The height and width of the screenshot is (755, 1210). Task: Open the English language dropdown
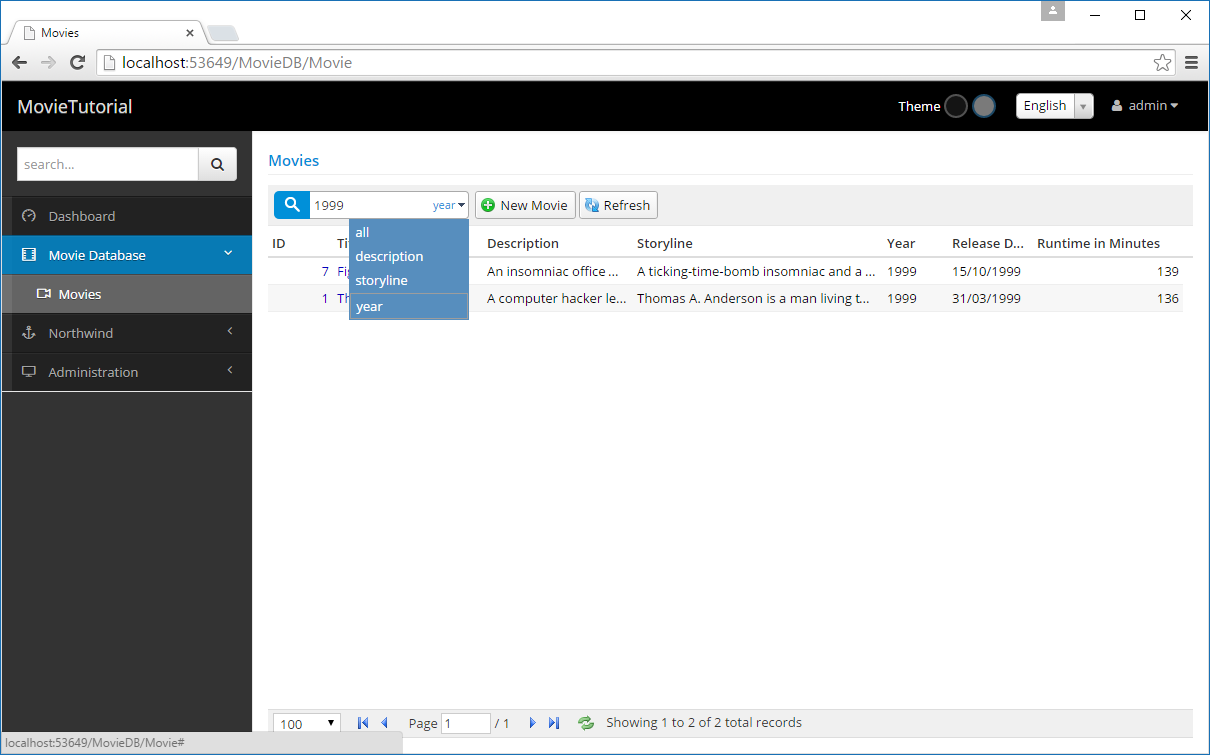coord(1054,106)
